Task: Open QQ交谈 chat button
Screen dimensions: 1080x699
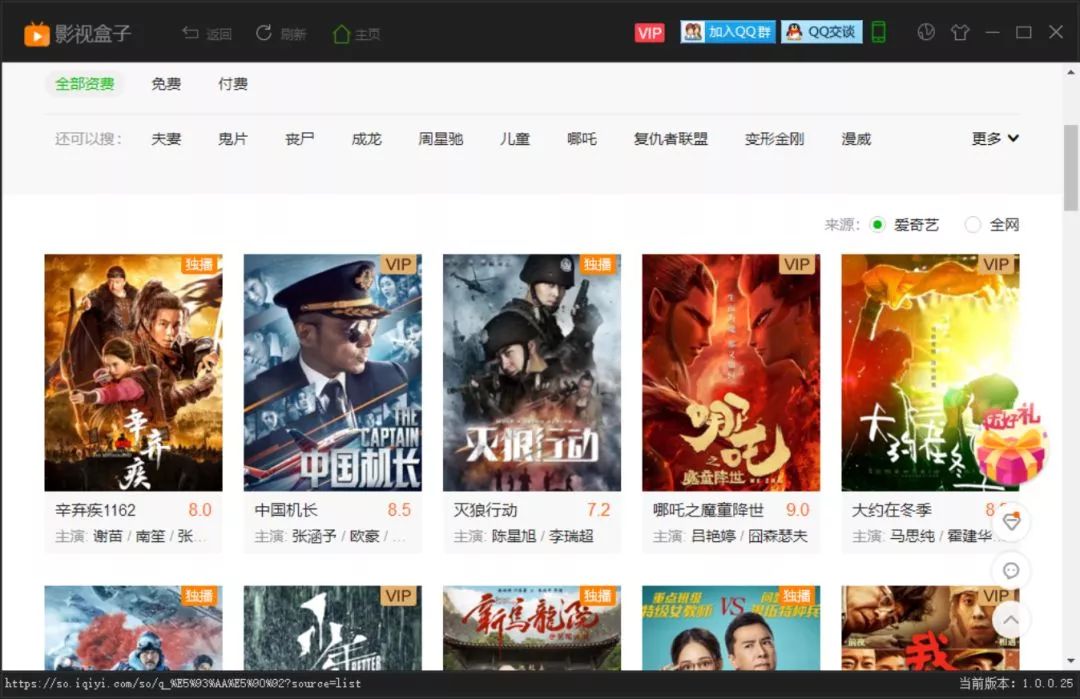Action: click(822, 32)
